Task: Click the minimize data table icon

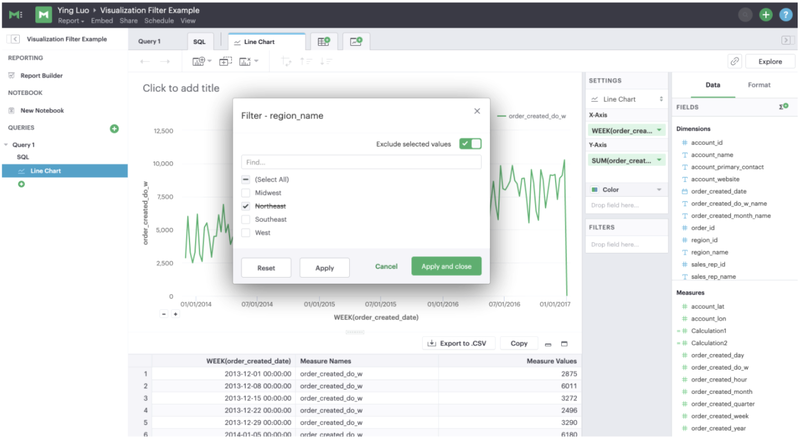Action: 548,344
